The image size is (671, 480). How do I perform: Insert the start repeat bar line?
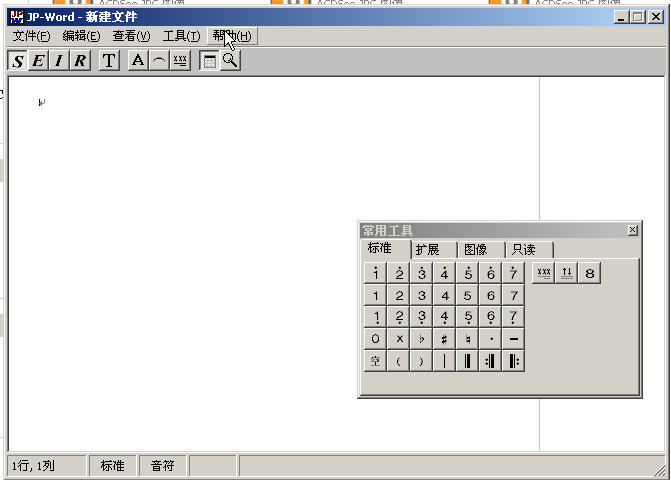coord(514,361)
